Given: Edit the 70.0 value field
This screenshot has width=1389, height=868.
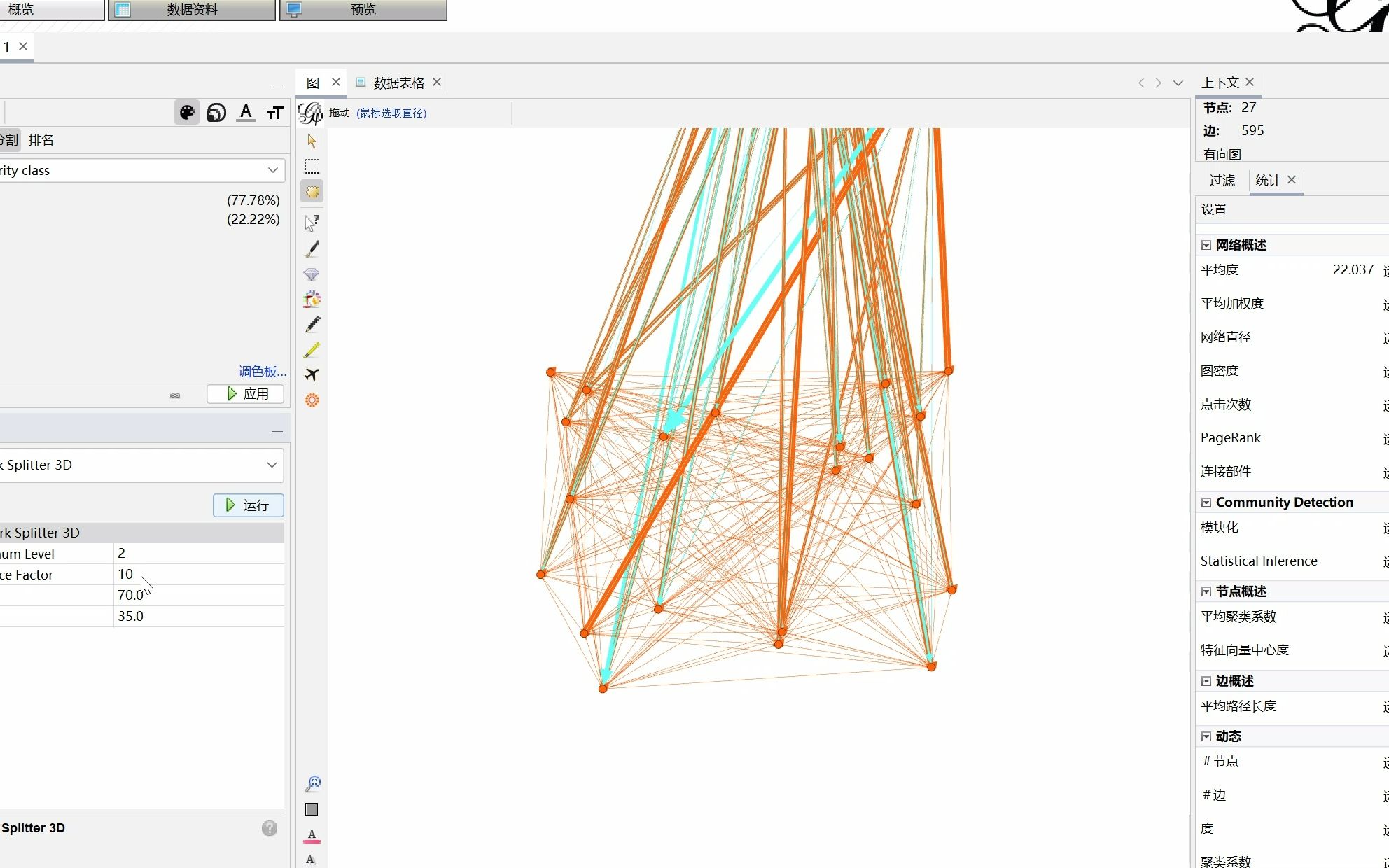Looking at the screenshot, I should [199, 595].
